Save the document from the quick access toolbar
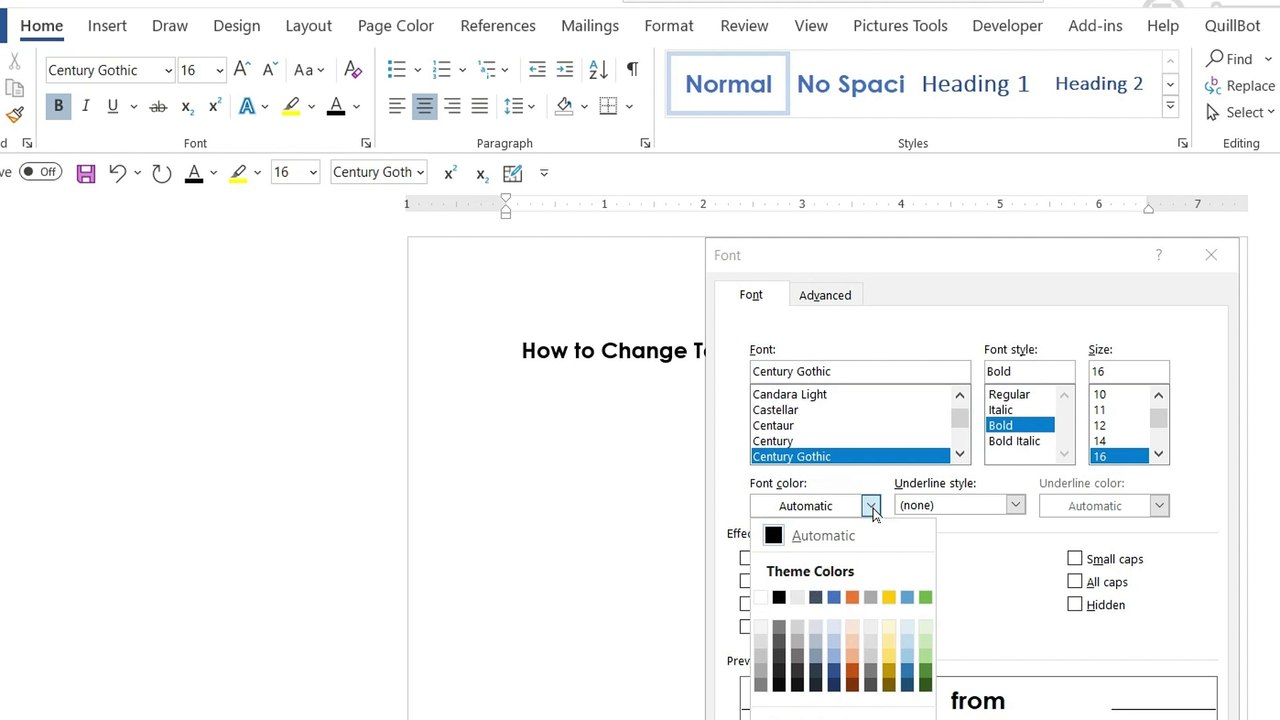The width and height of the screenshot is (1280, 720). 86,173
